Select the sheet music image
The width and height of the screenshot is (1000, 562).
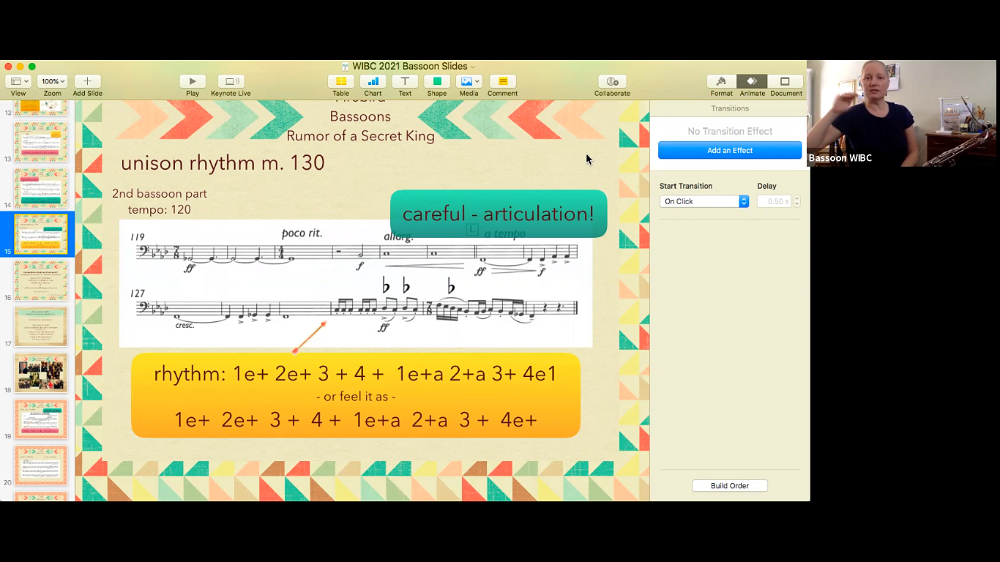click(x=355, y=284)
